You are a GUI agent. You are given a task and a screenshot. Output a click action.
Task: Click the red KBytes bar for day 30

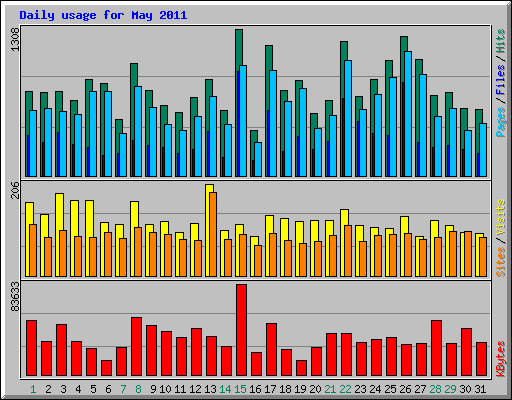click(467, 352)
